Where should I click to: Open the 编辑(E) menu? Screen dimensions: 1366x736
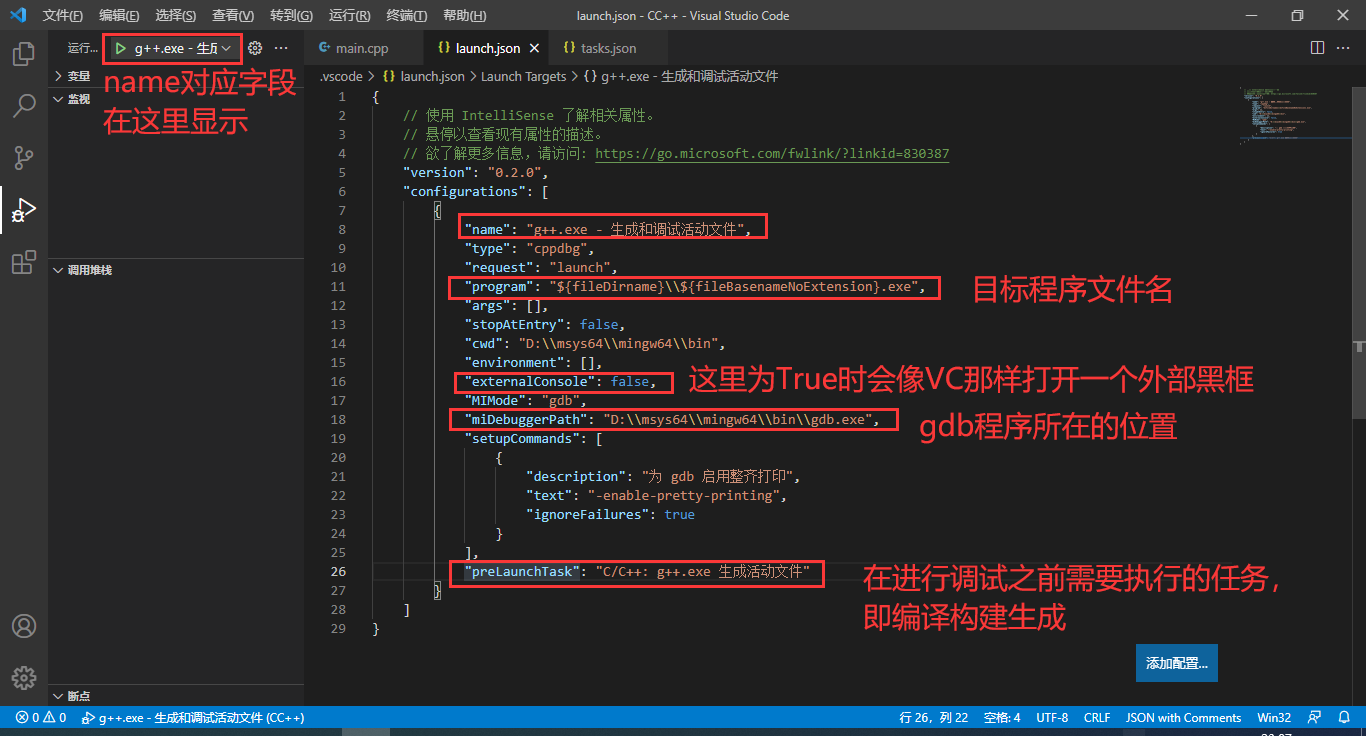(119, 15)
